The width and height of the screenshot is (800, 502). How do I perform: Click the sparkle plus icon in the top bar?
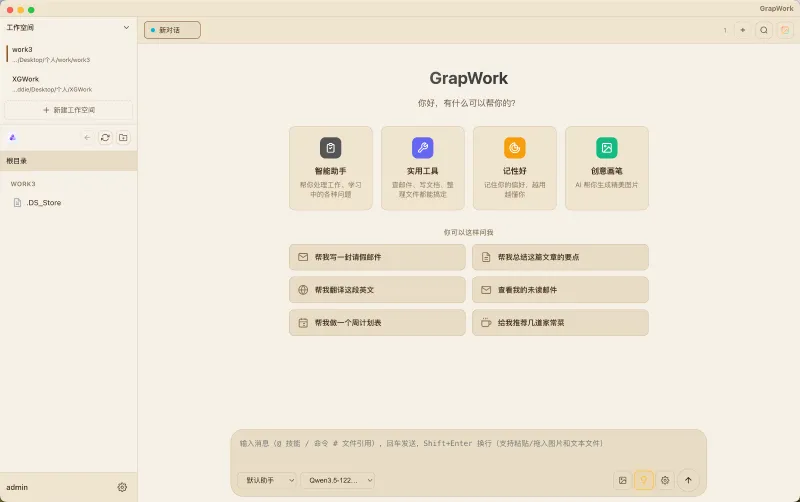743,30
